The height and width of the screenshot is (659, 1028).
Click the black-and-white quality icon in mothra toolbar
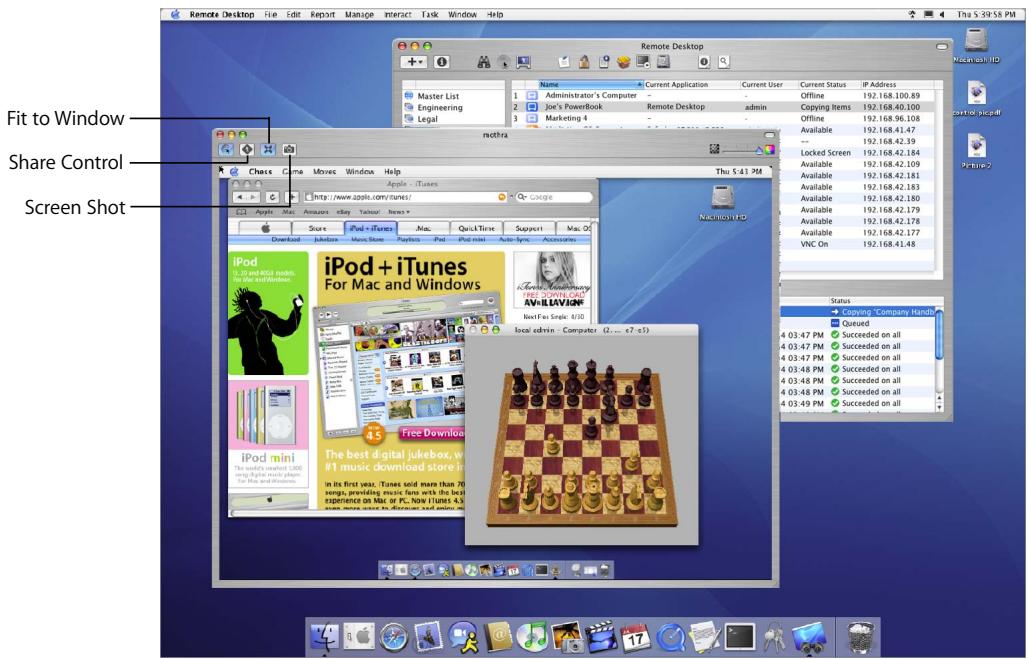715,150
